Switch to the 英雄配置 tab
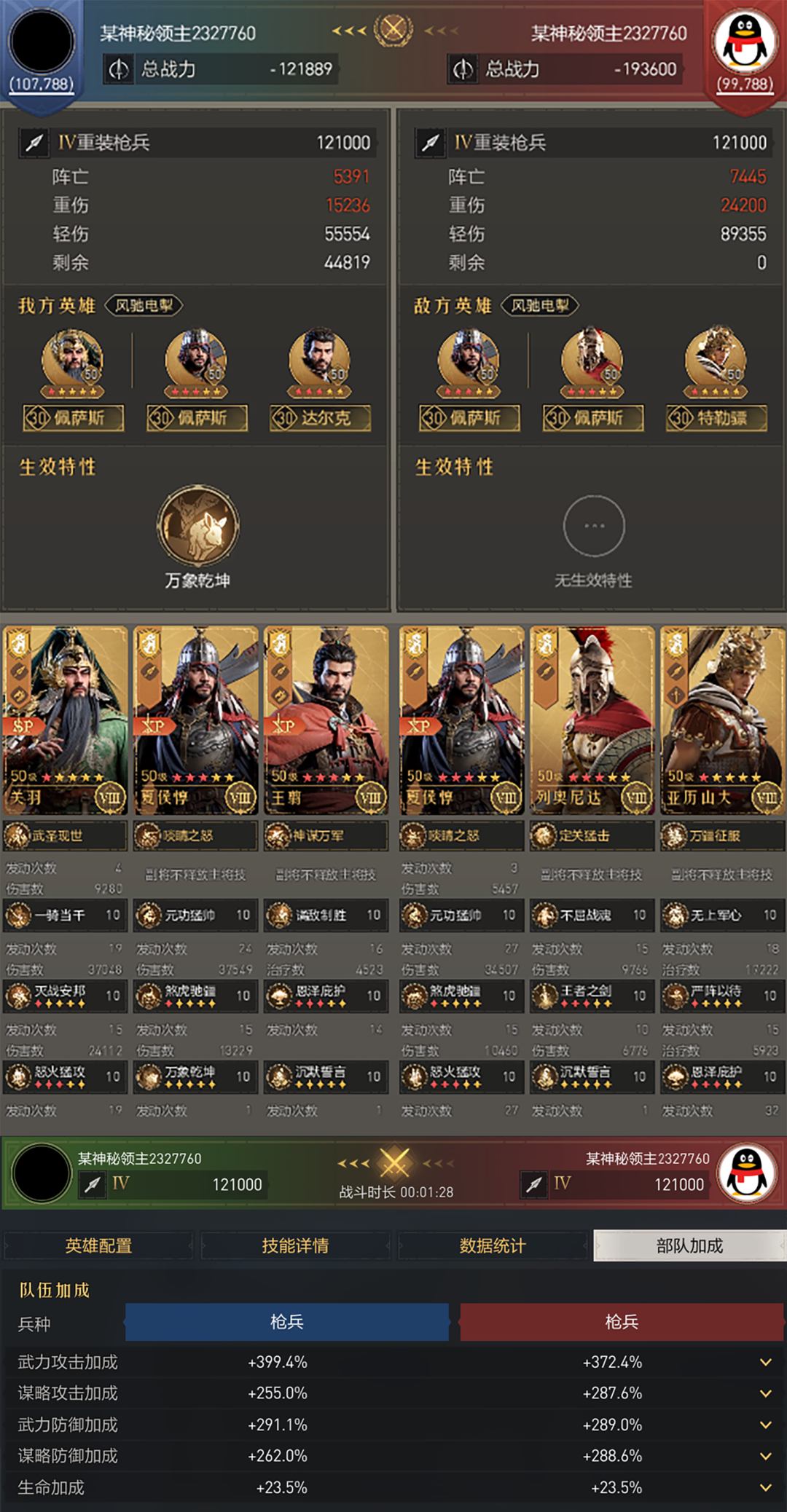This screenshot has width=787, height=1512. (x=98, y=1245)
